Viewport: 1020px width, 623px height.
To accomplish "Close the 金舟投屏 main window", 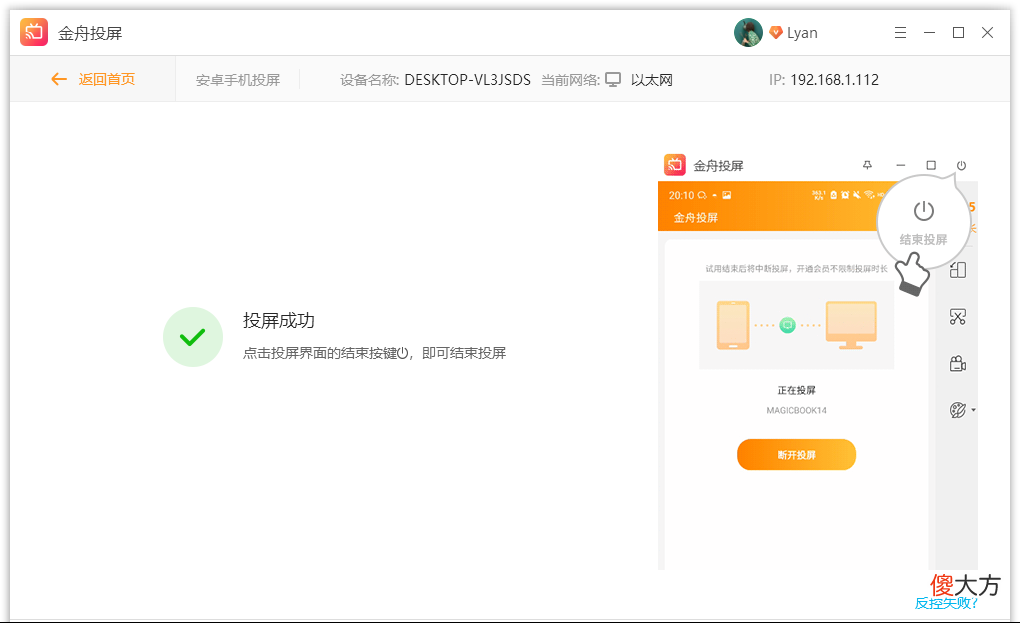I will click(987, 33).
